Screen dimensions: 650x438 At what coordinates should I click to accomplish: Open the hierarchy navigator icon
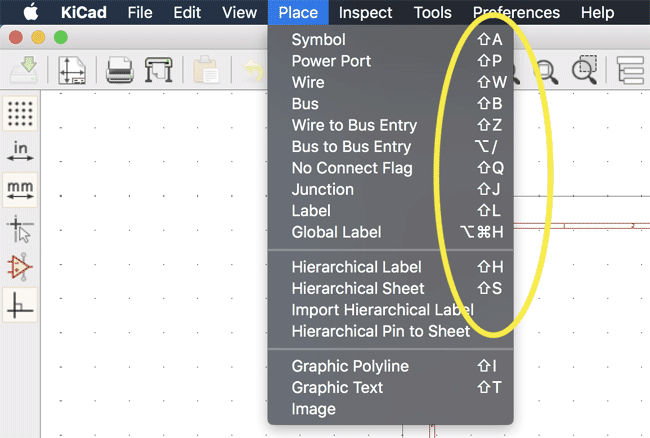coord(631,70)
